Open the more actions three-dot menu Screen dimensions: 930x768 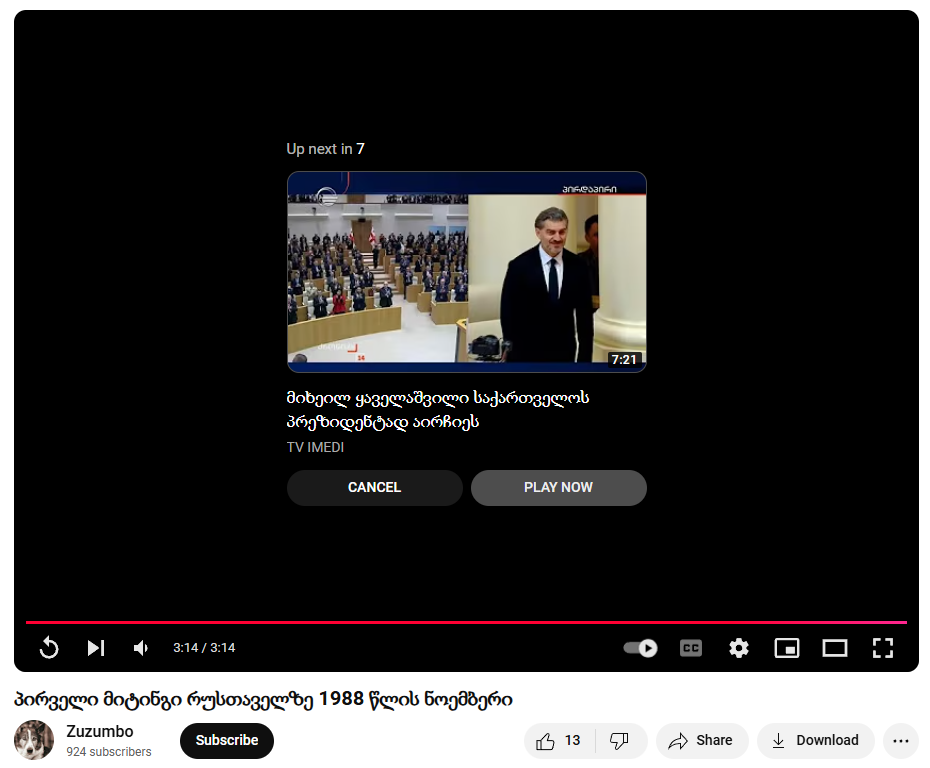coord(900,740)
